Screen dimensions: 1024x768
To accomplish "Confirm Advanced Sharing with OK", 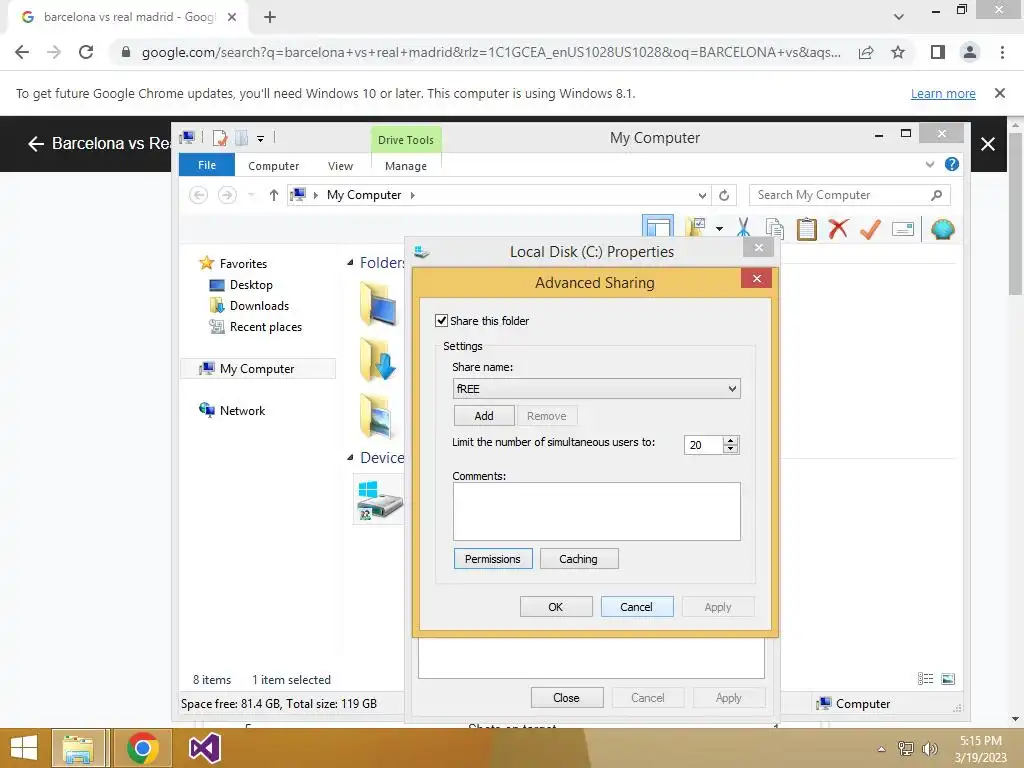I will coord(556,607).
